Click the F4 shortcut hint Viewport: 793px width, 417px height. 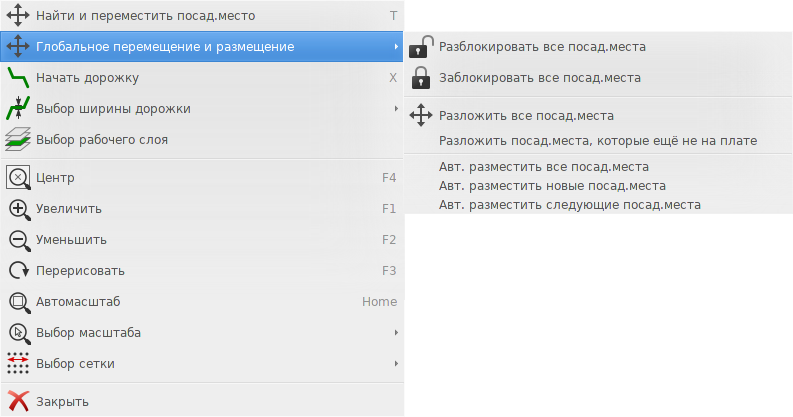pyautogui.click(x=389, y=177)
